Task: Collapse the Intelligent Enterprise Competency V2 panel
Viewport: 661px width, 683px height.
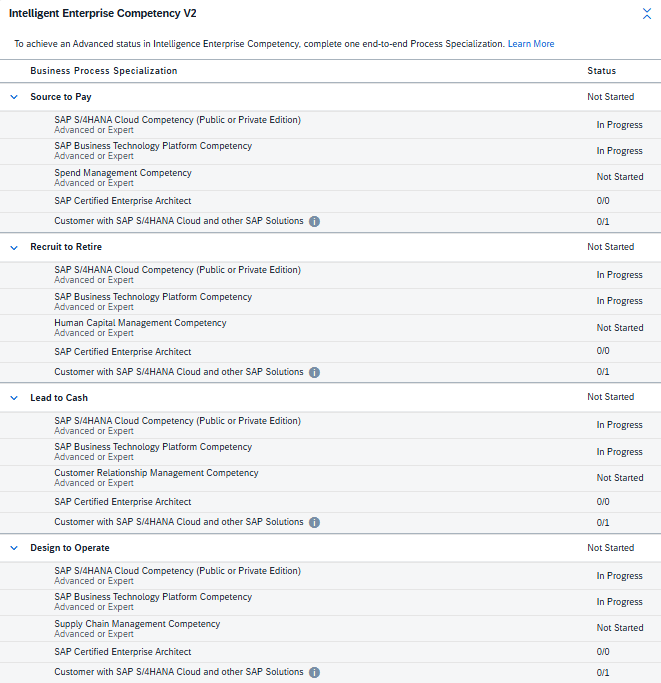Action: pyautogui.click(x=646, y=14)
